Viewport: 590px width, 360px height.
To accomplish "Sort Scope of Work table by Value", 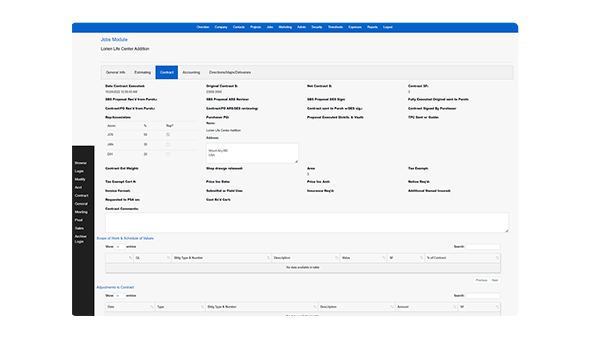I will [x=363, y=258].
